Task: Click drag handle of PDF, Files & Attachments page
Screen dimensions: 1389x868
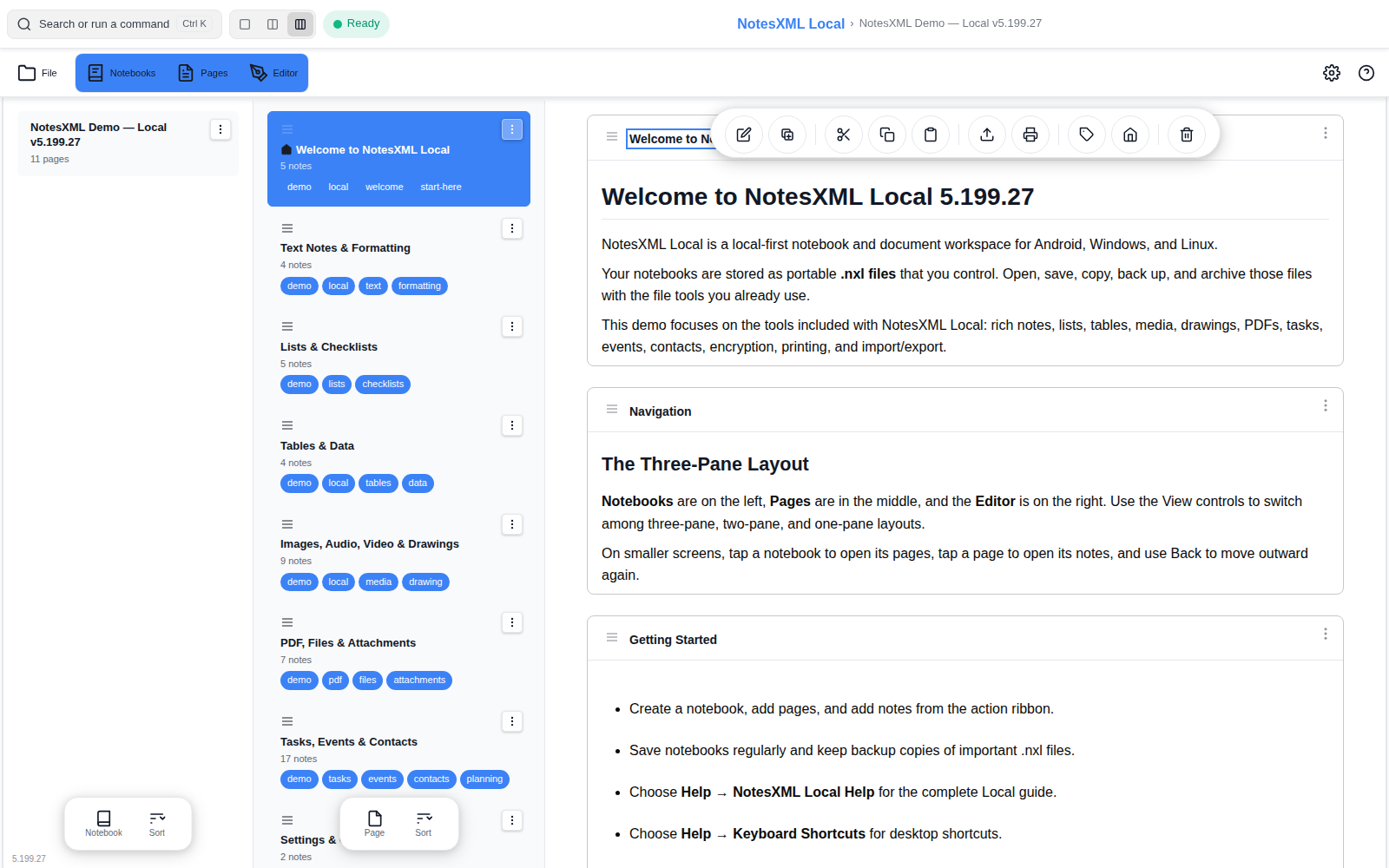Action: (x=287, y=622)
